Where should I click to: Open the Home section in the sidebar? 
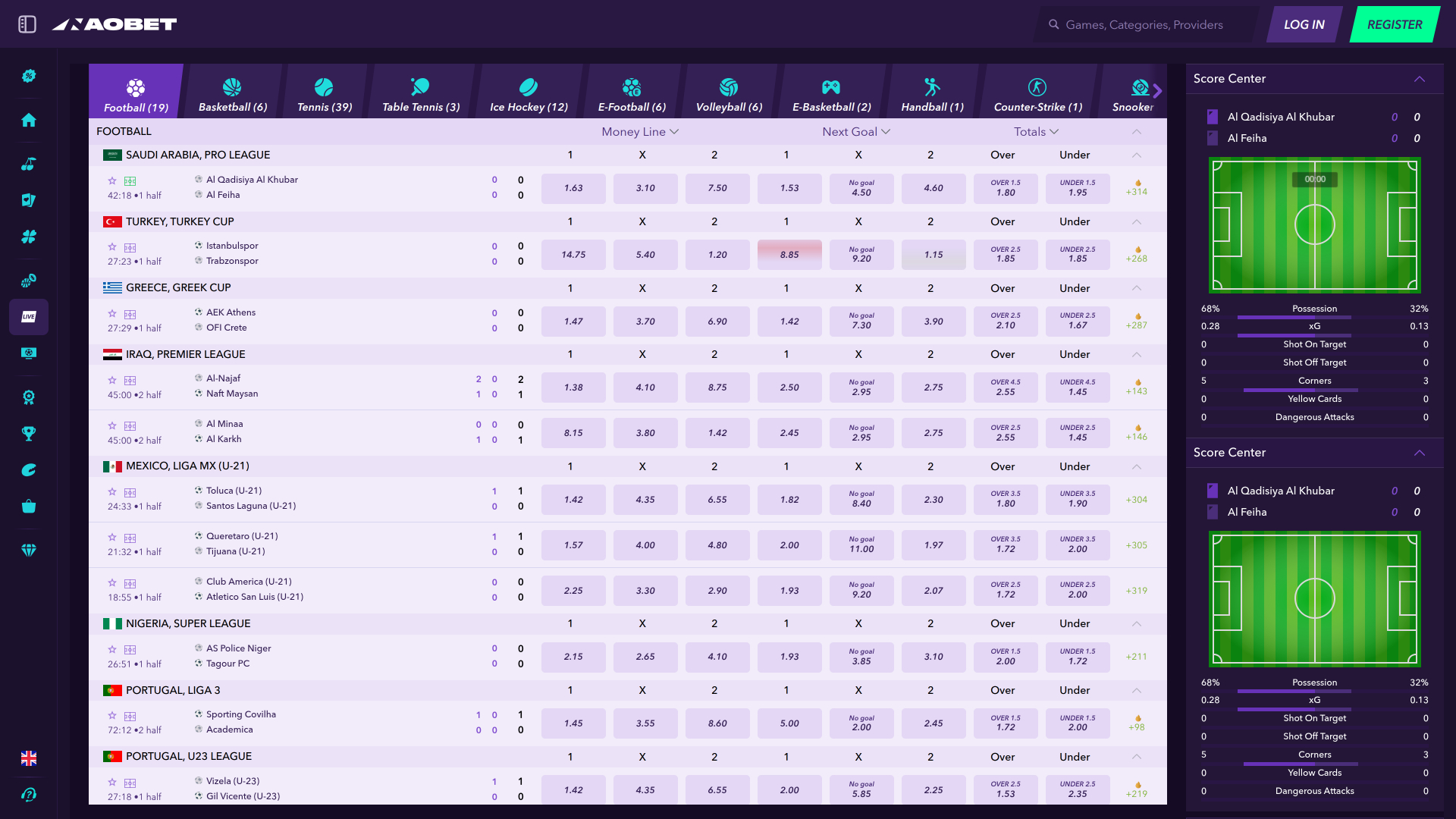[x=29, y=120]
